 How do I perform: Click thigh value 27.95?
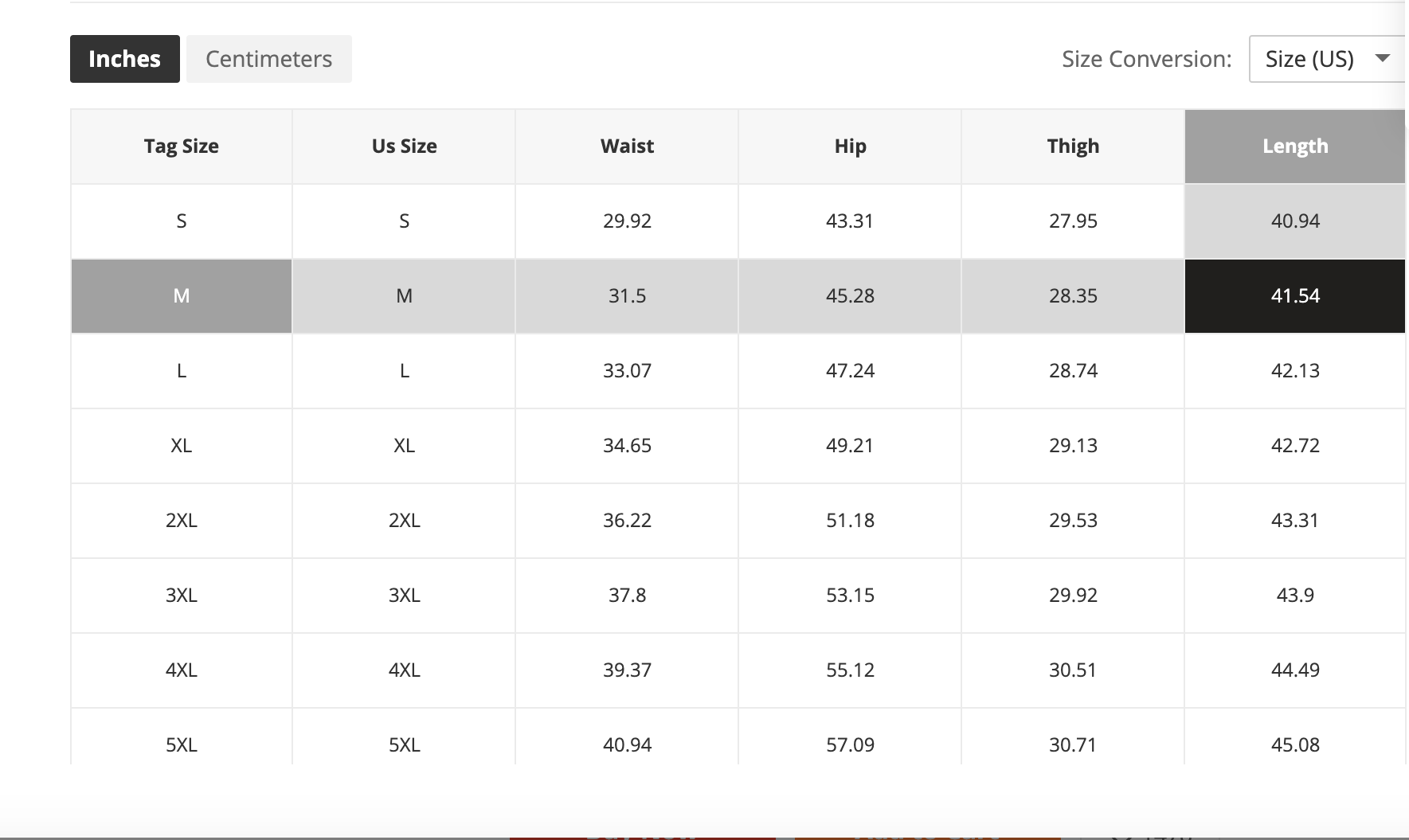[1073, 221]
